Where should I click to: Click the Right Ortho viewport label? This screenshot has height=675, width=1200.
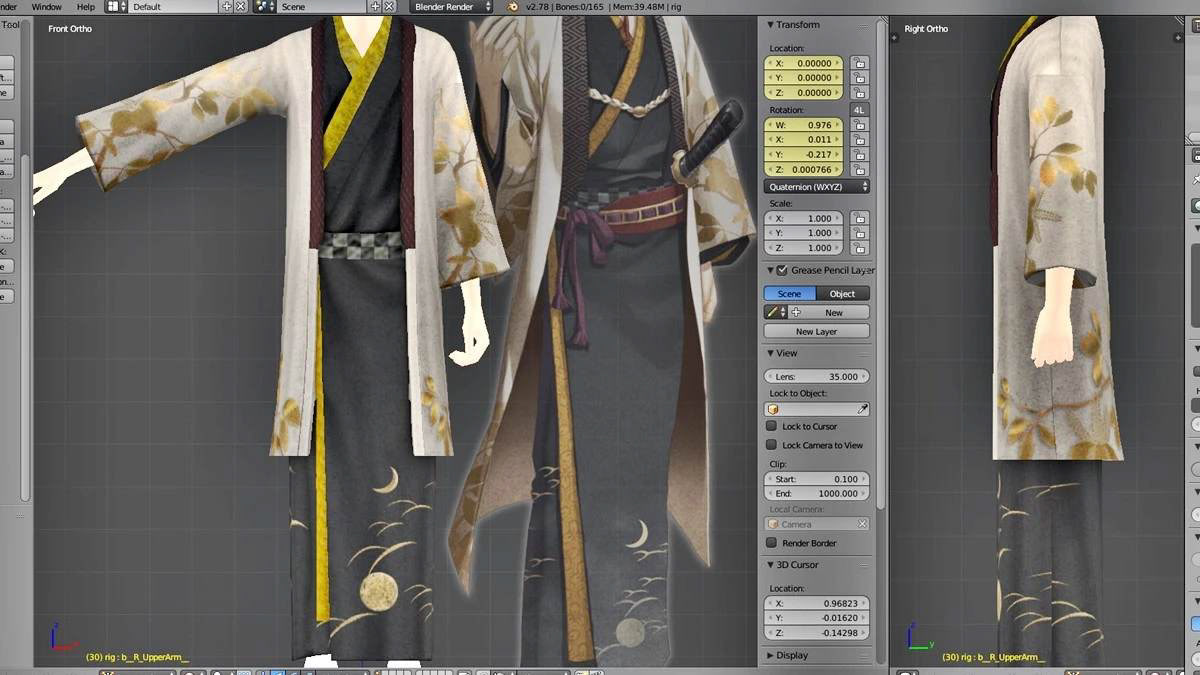coord(926,29)
